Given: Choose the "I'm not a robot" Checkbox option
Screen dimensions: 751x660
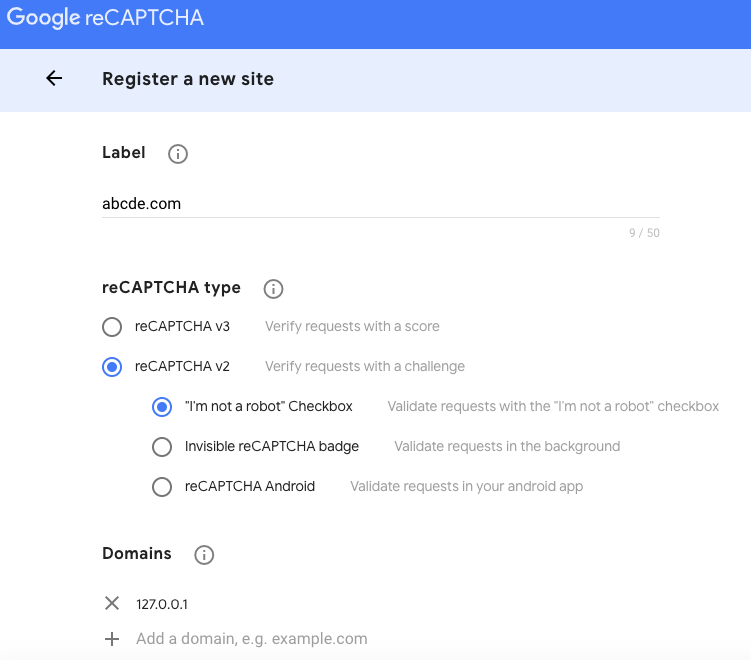Looking at the screenshot, I should click(162, 407).
